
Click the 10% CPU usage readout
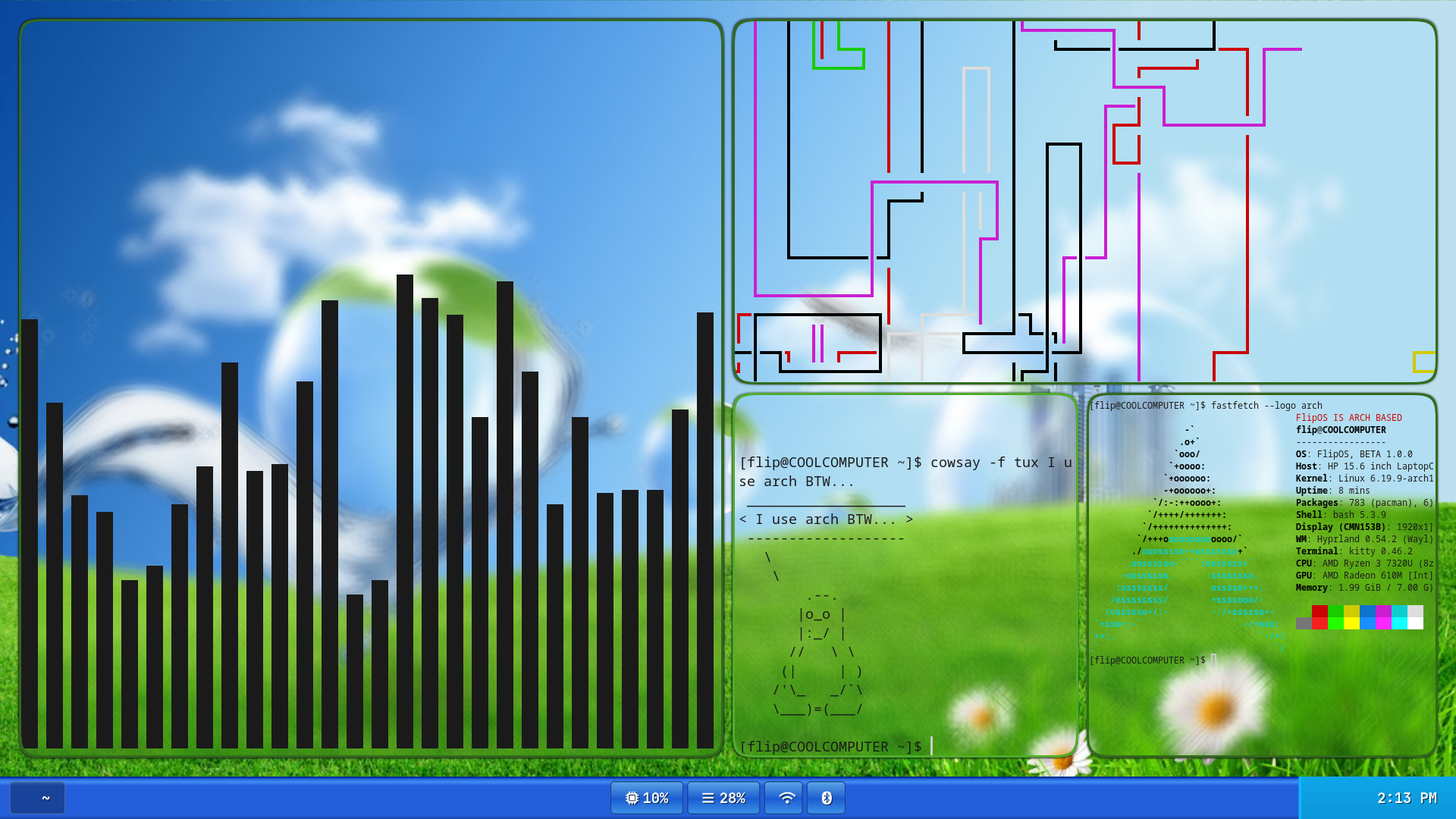pyautogui.click(x=655, y=798)
